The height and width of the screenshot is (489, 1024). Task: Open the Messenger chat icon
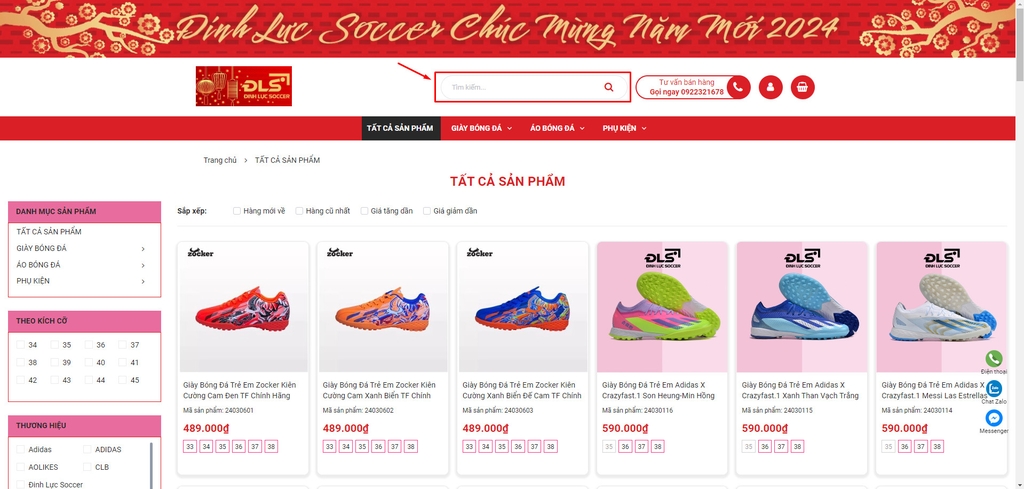tap(993, 418)
